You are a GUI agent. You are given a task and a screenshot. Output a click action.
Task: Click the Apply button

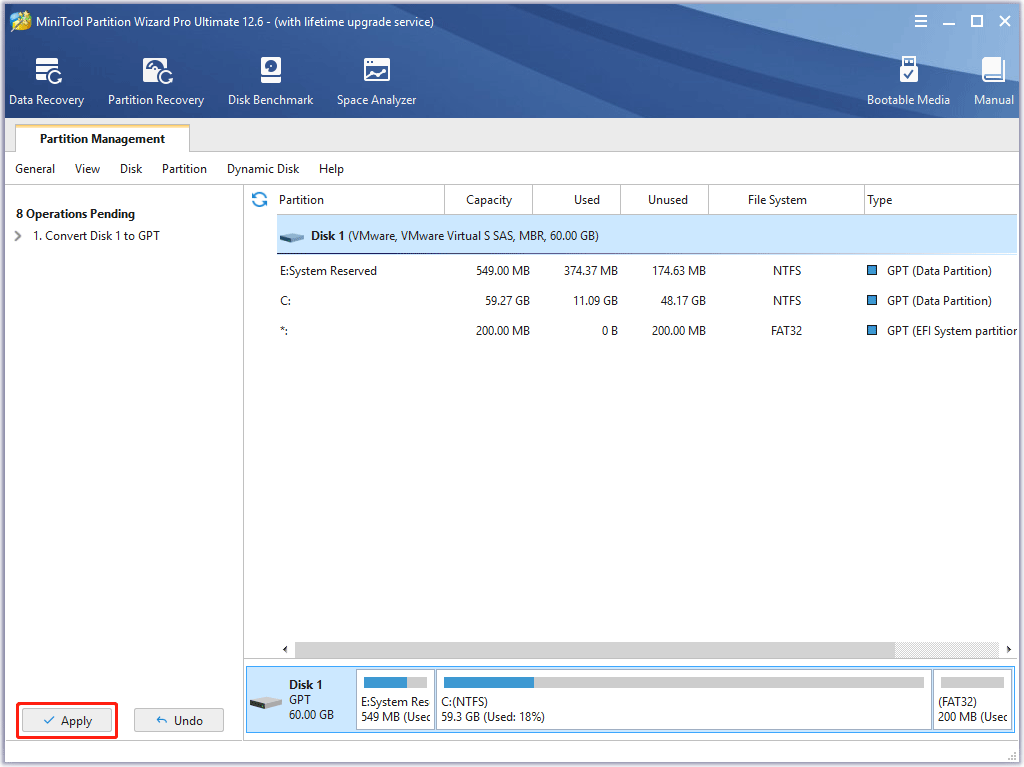(x=68, y=720)
